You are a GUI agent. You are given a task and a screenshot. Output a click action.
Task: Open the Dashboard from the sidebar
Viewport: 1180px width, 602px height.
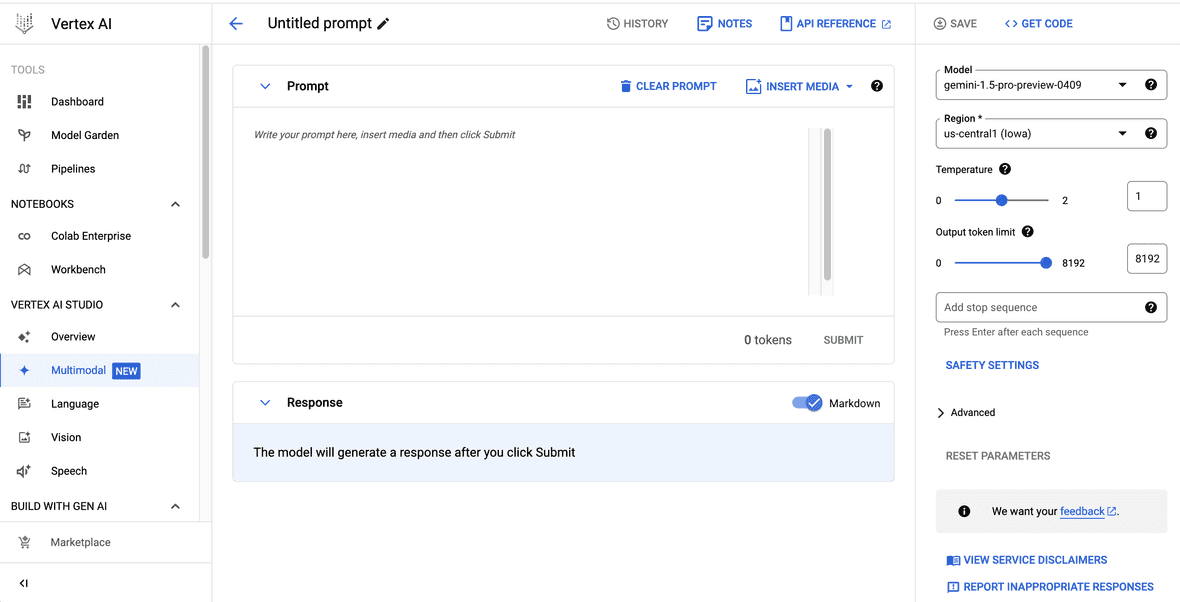78,101
